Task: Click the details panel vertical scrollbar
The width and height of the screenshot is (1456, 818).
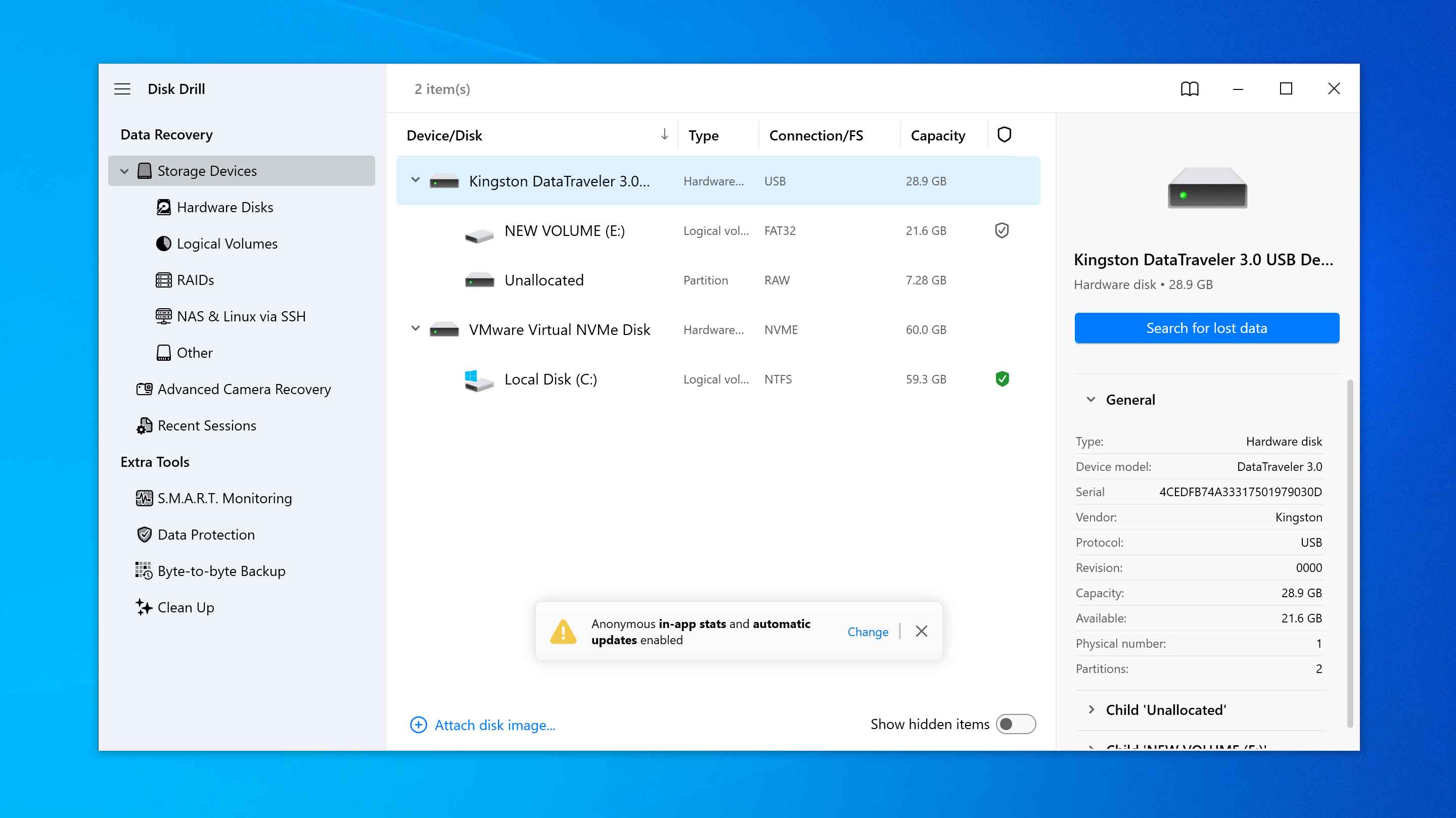Action: pyautogui.click(x=1350, y=554)
